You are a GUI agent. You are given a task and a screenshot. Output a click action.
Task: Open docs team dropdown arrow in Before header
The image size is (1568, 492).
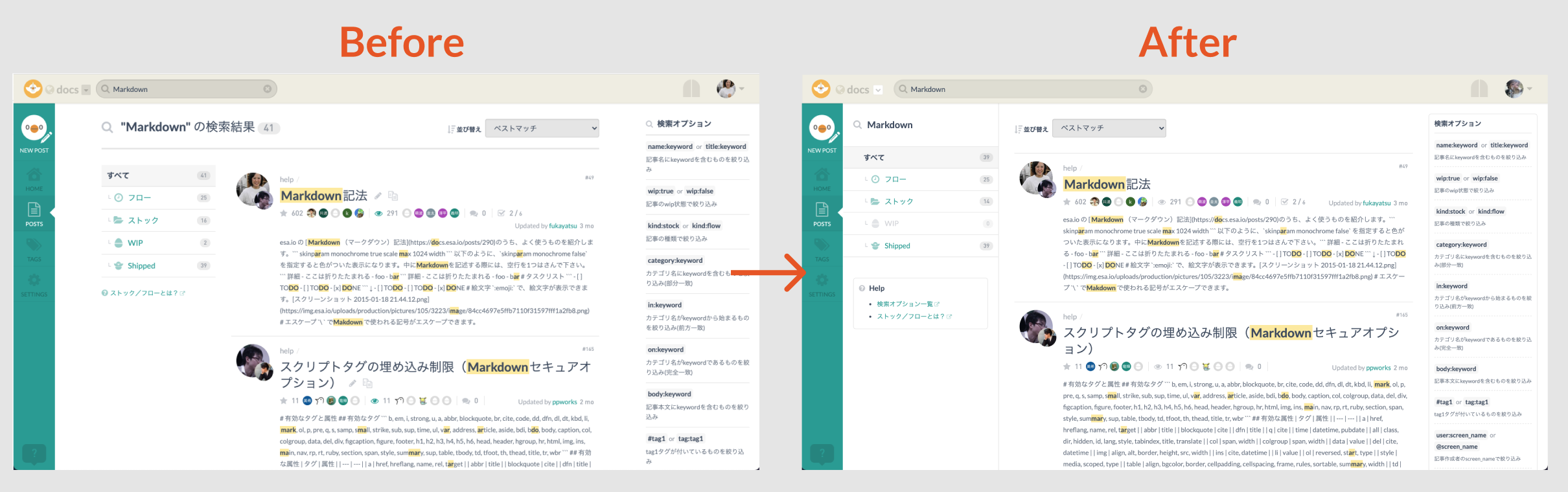[86, 89]
